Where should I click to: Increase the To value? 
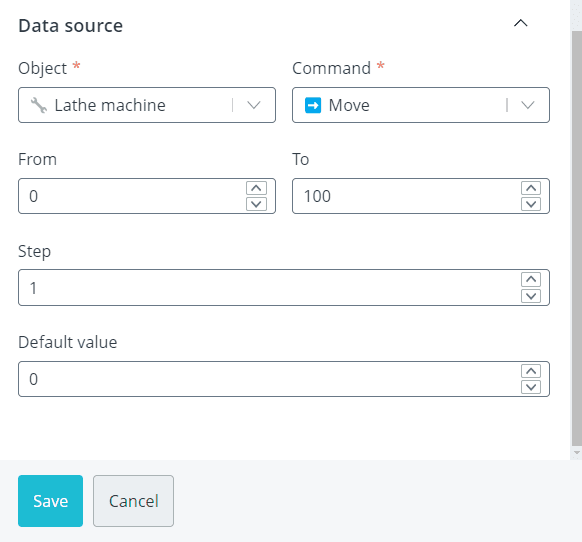[x=531, y=188]
